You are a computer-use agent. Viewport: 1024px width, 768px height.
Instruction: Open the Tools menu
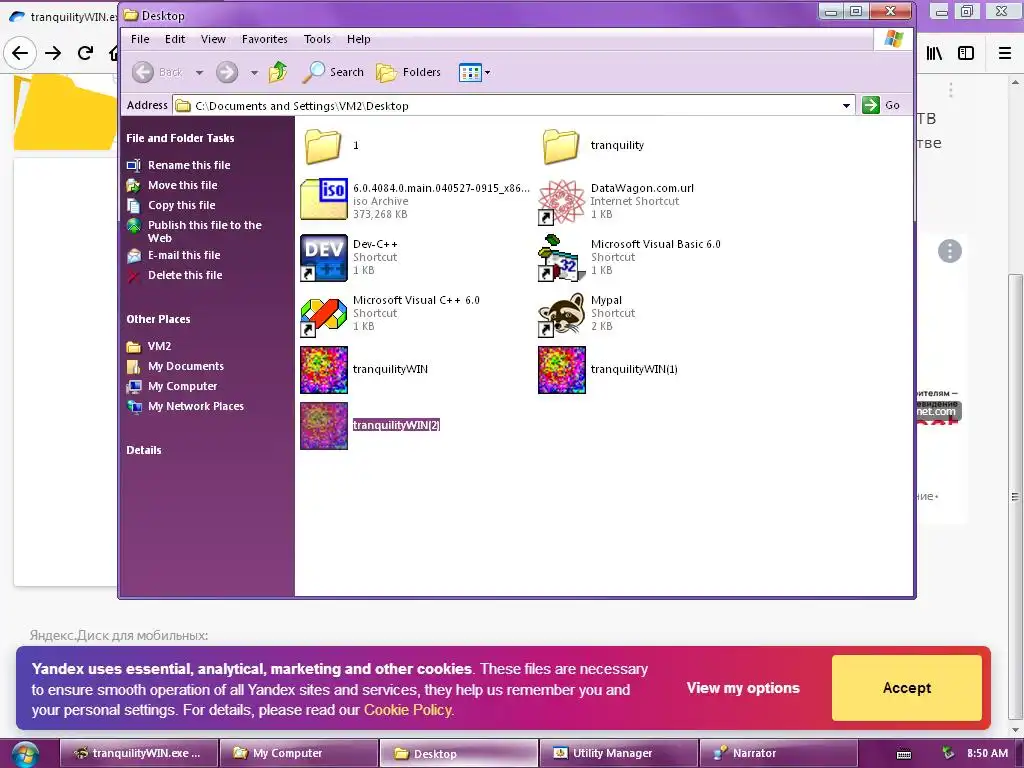pos(317,39)
